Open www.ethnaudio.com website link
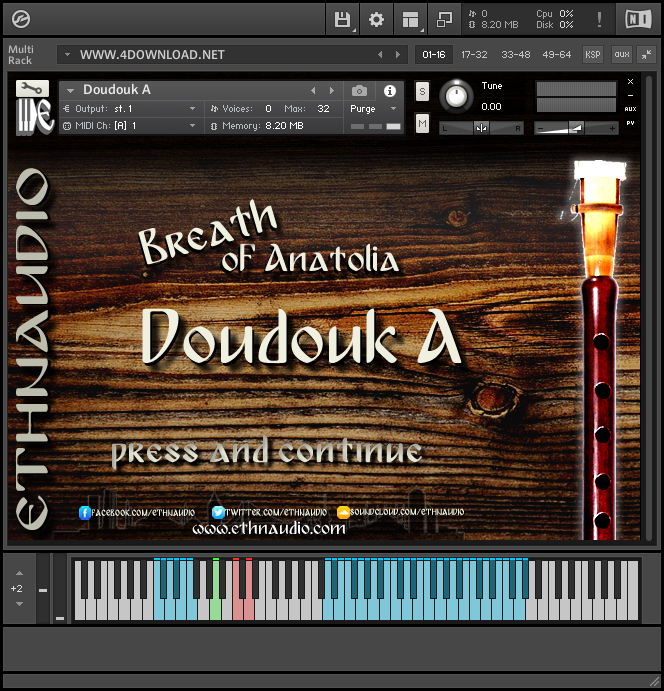 [269, 528]
